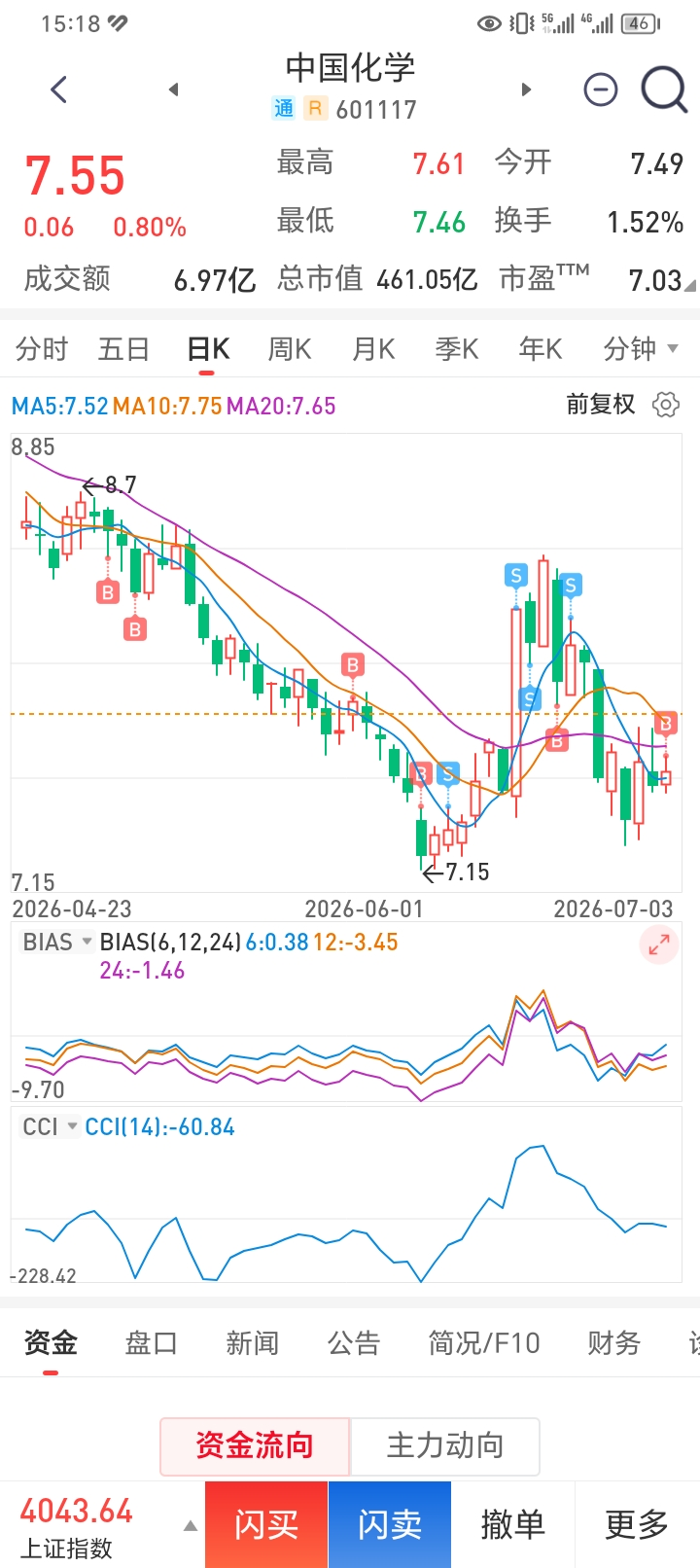This screenshot has width=700, height=1568.
Task: Tap the blue 闪卖 button
Action: point(390,1524)
